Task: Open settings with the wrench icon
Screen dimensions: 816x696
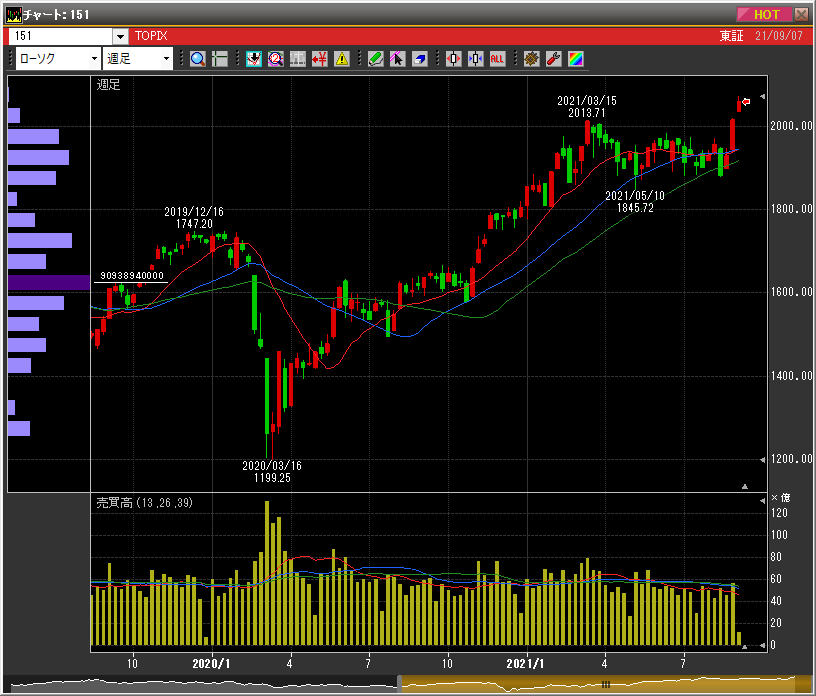Action: 553,59
